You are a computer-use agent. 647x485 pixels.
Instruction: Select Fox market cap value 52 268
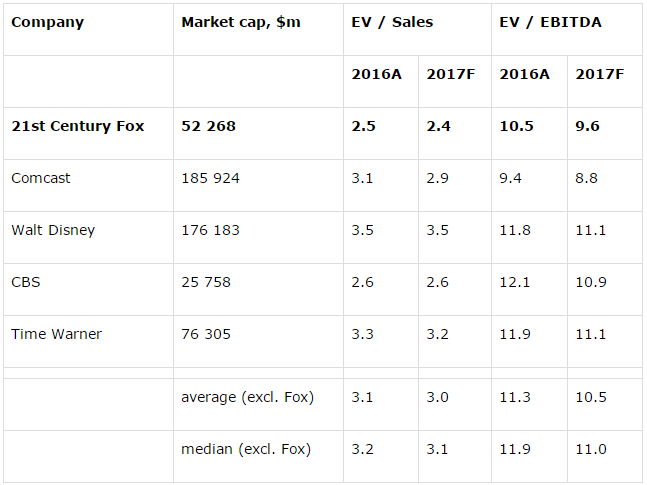coord(210,126)
